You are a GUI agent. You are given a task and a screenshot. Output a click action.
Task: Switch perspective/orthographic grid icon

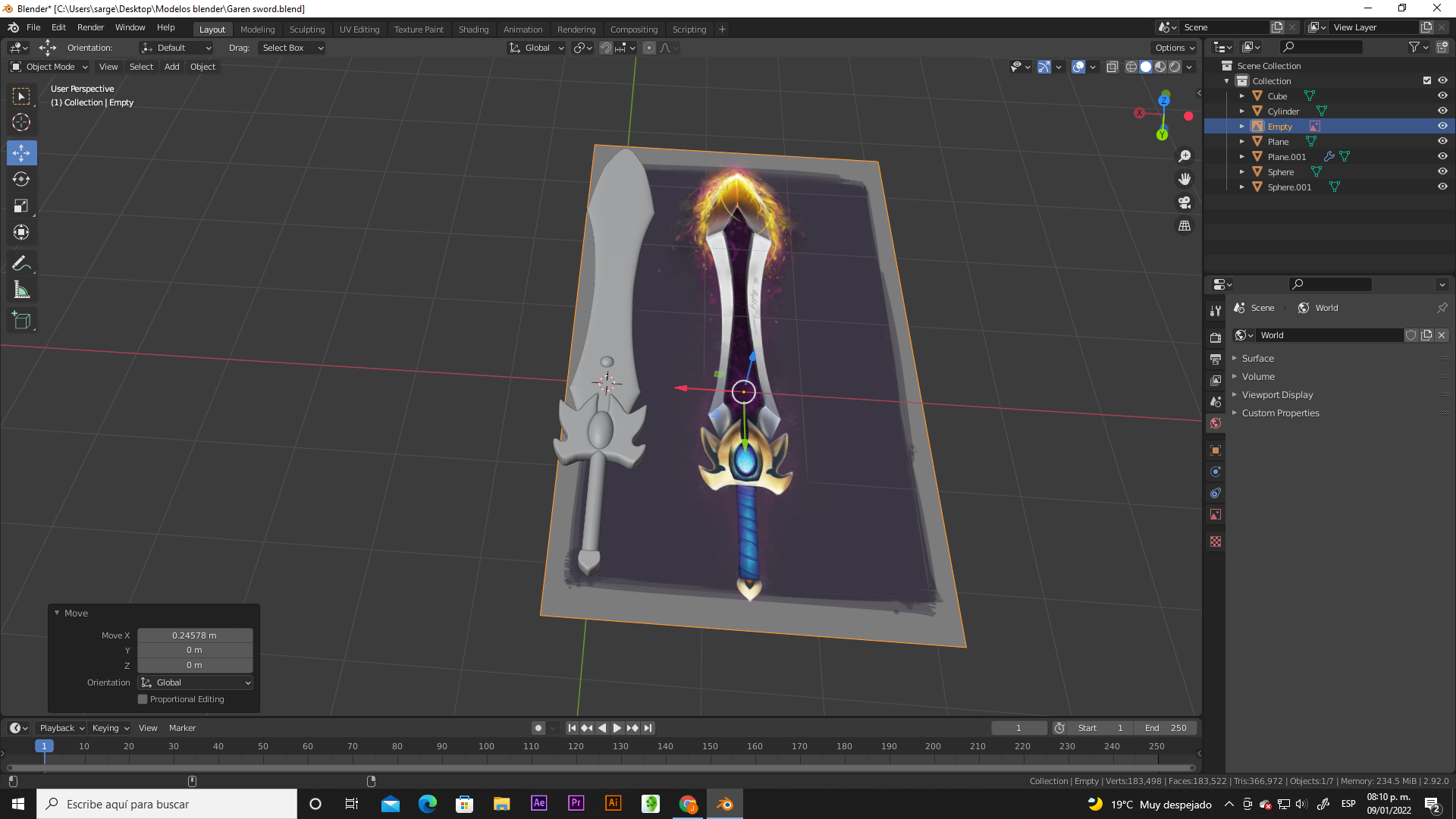click(x=1185, y=226)
